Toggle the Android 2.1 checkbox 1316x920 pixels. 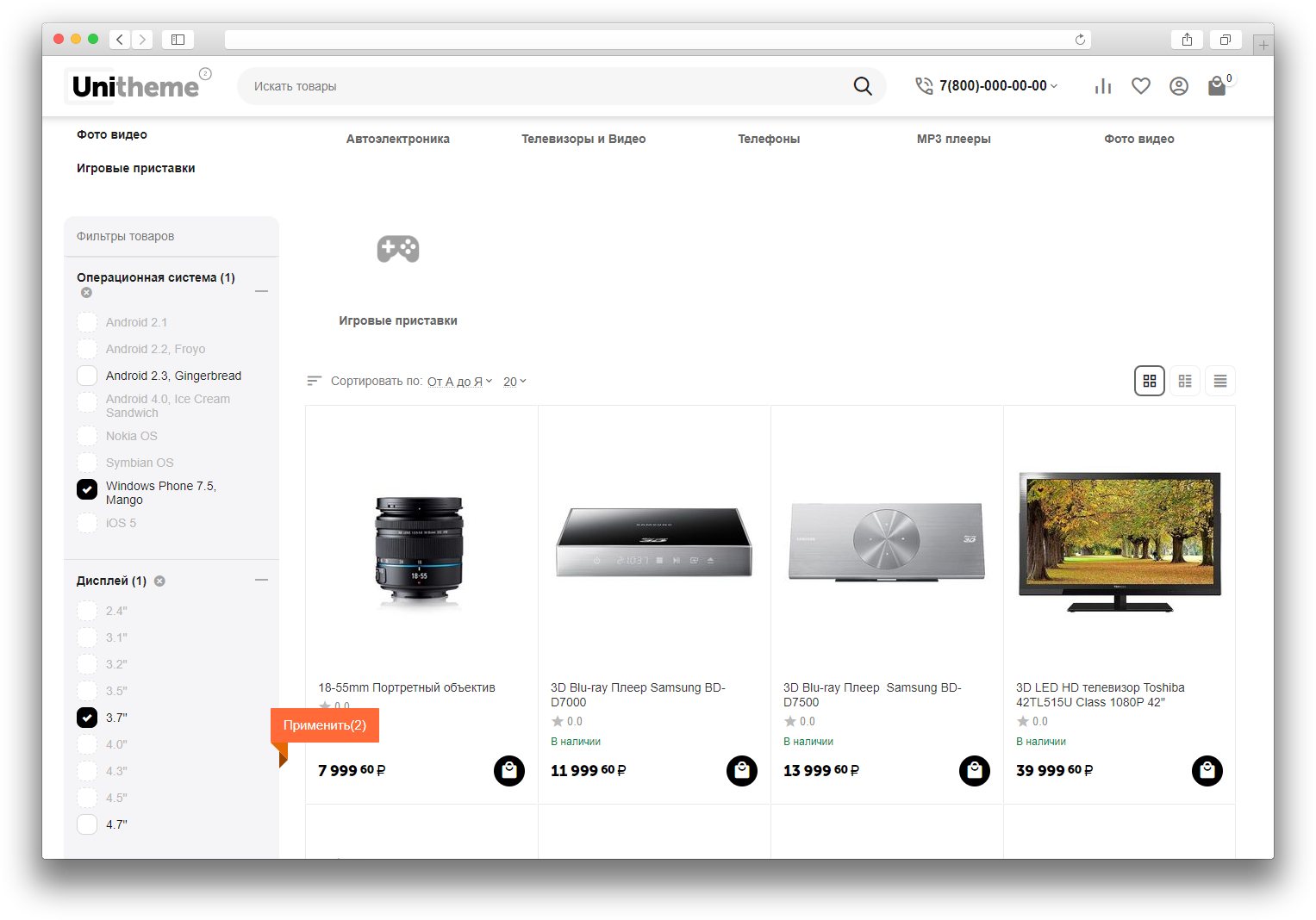point(87,322)
